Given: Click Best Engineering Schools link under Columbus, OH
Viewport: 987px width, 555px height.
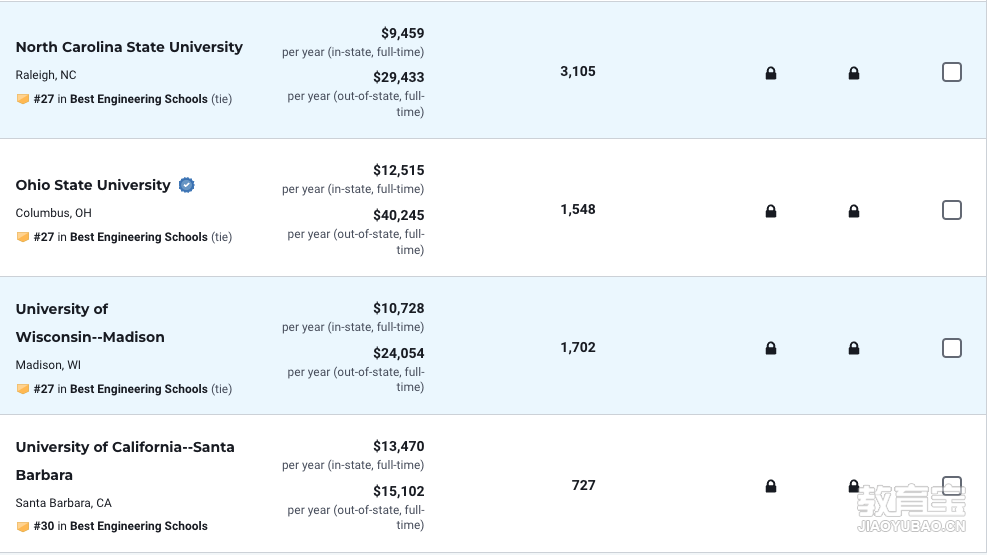Looking at the screenshot, I should pyautogui.click(x=138, y=237).
